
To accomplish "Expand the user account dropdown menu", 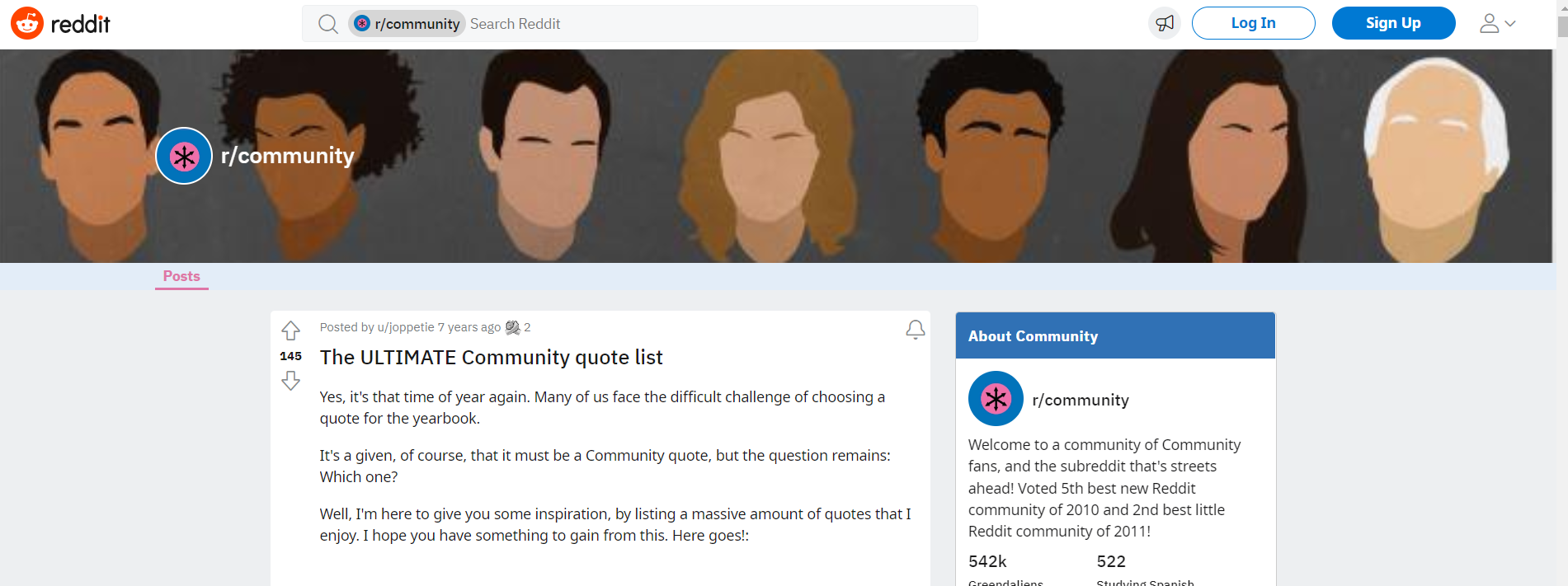I will [x=1497, y=23].
